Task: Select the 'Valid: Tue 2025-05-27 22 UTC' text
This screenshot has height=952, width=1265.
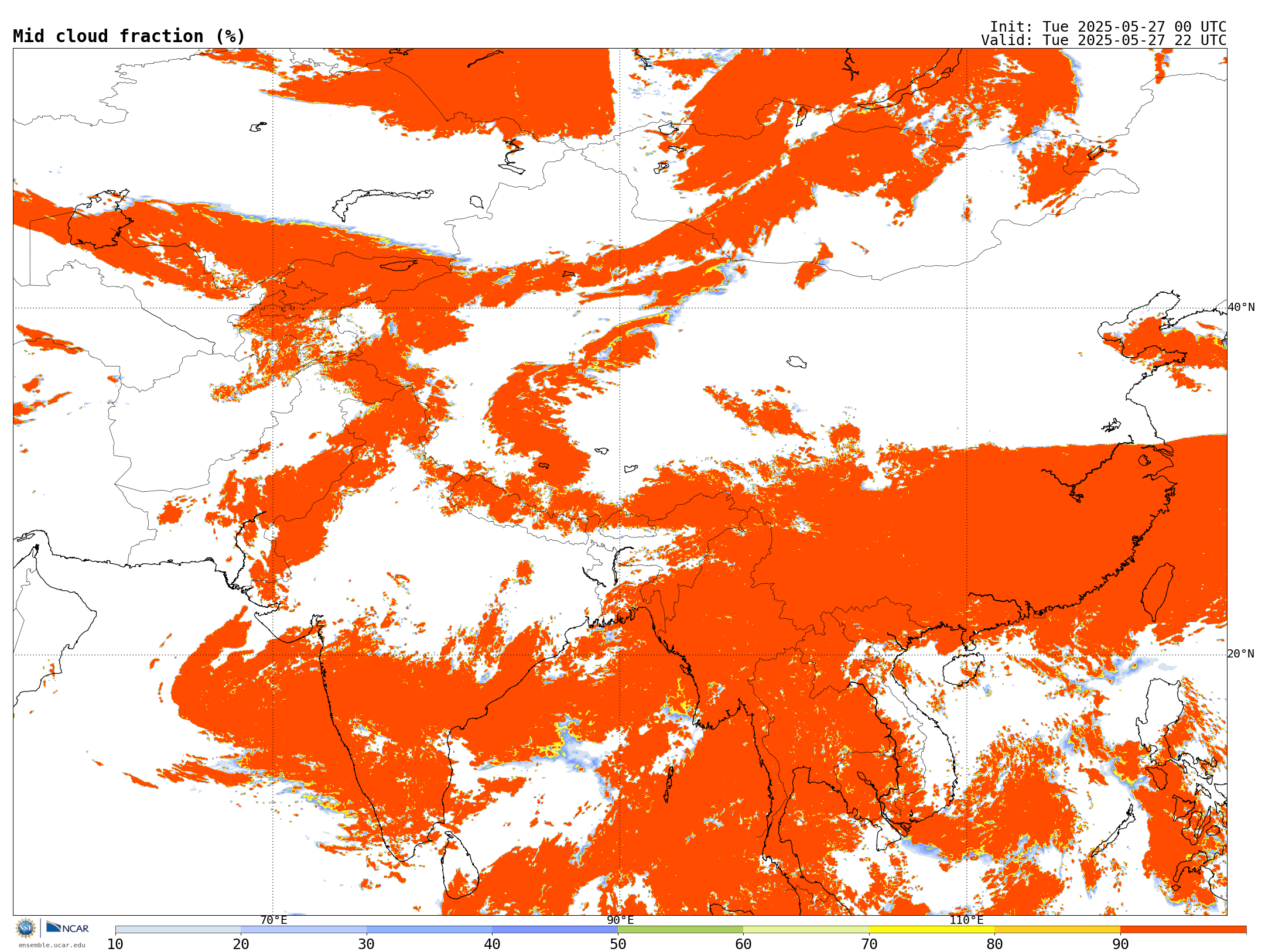Action: click(x=1104, y=40)
